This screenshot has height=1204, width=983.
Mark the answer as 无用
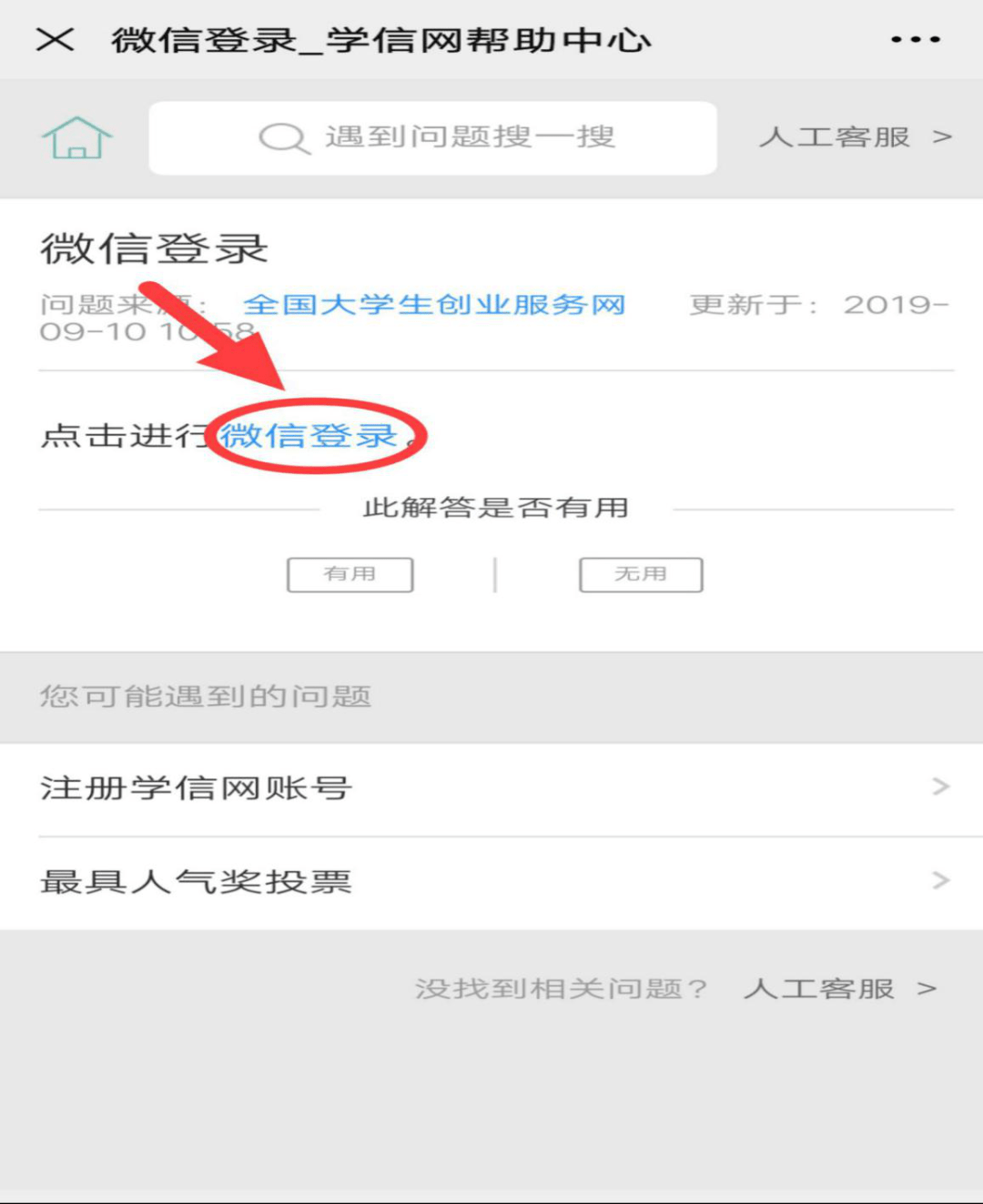641,574
